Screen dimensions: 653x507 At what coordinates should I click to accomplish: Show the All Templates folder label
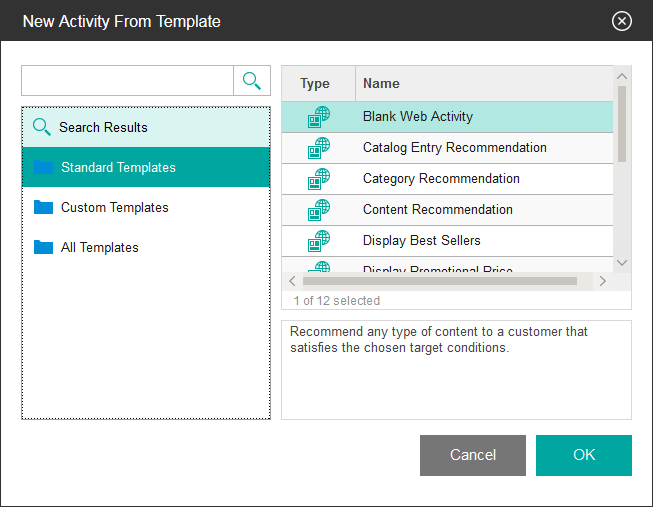click(99, 247)
